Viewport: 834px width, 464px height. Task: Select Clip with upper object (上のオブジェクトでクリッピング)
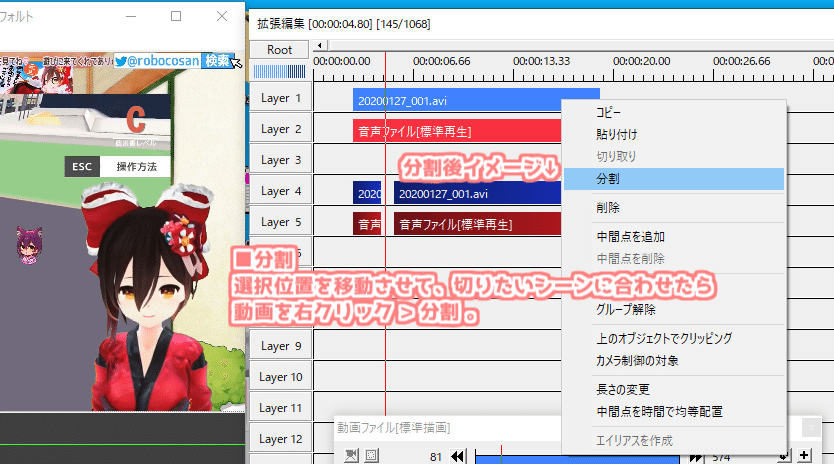664,338
